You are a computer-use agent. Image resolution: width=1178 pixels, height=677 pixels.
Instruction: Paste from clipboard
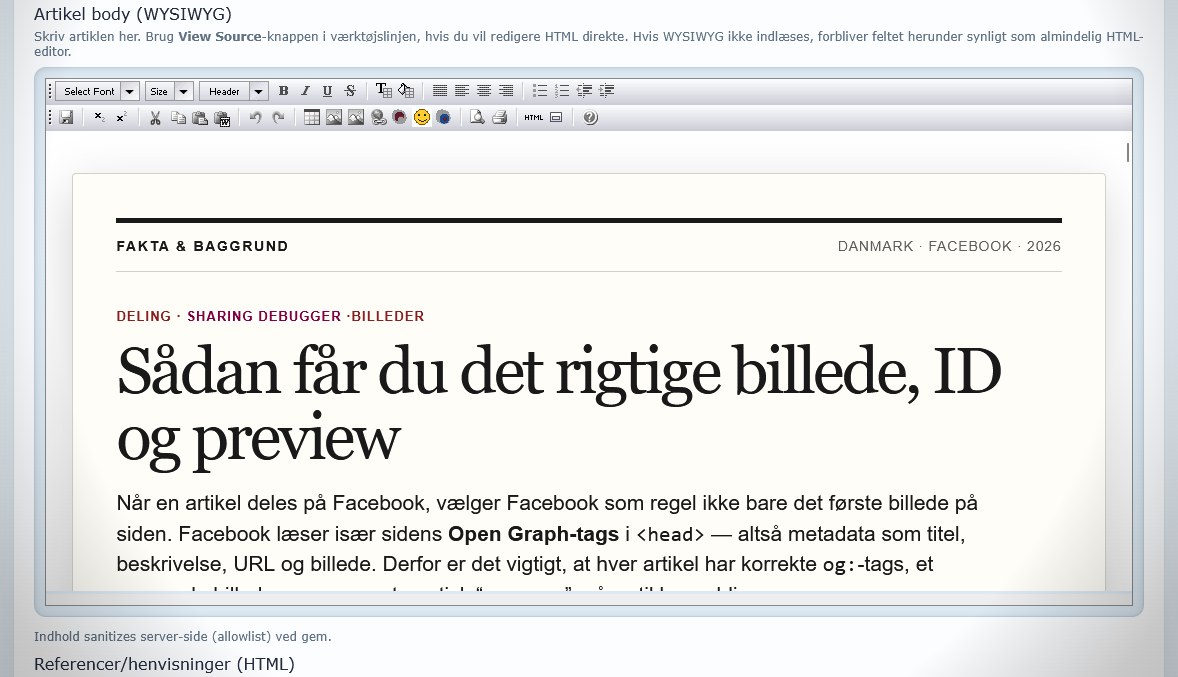(200, 118)
